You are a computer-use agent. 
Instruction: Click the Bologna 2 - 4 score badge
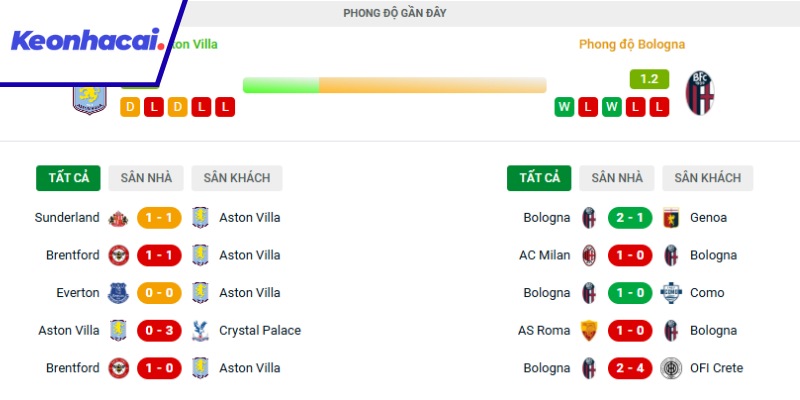(x=630, y=368)
